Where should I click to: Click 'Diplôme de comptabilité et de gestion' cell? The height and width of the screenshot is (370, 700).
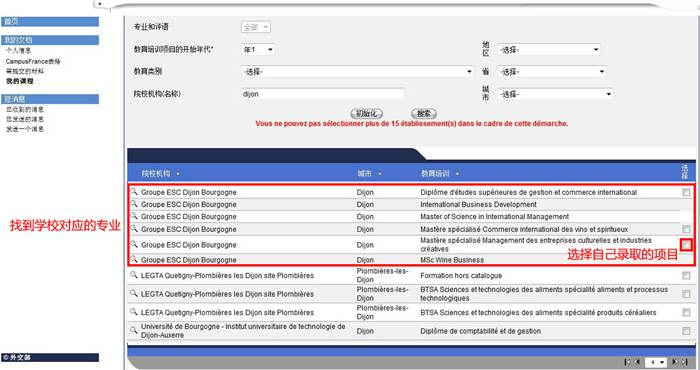click(480, 331)
